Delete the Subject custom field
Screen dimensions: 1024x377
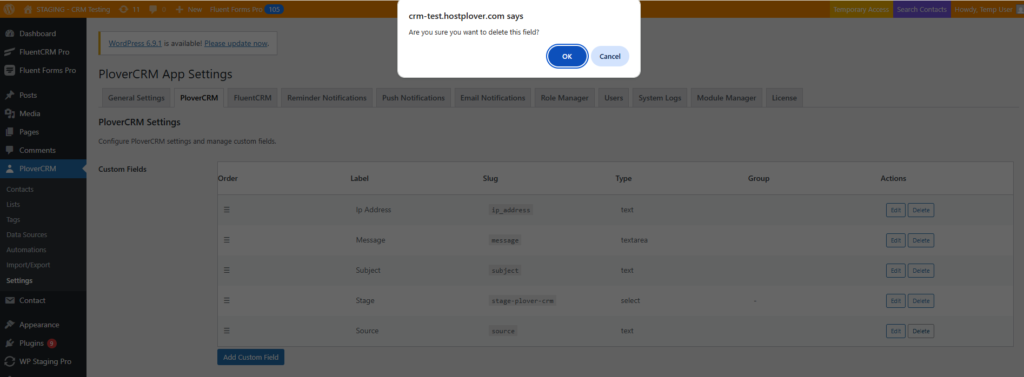(921, 270)
